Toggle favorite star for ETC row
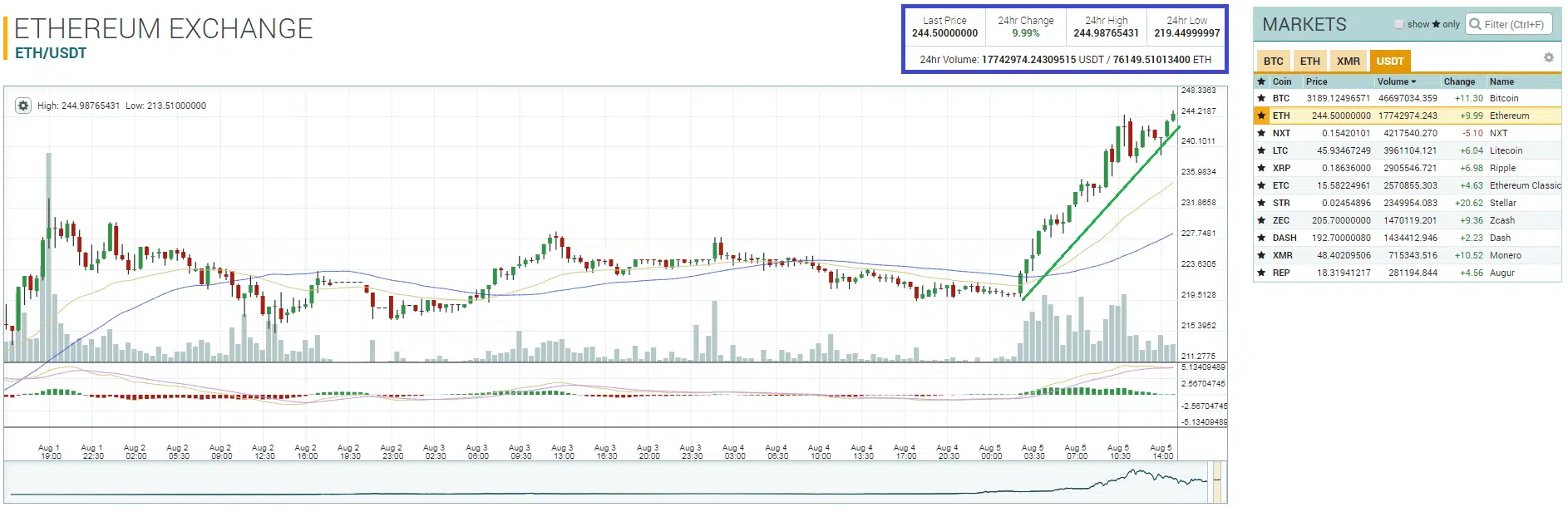This screenshot has width=1568, height=507. [1261, 185]
